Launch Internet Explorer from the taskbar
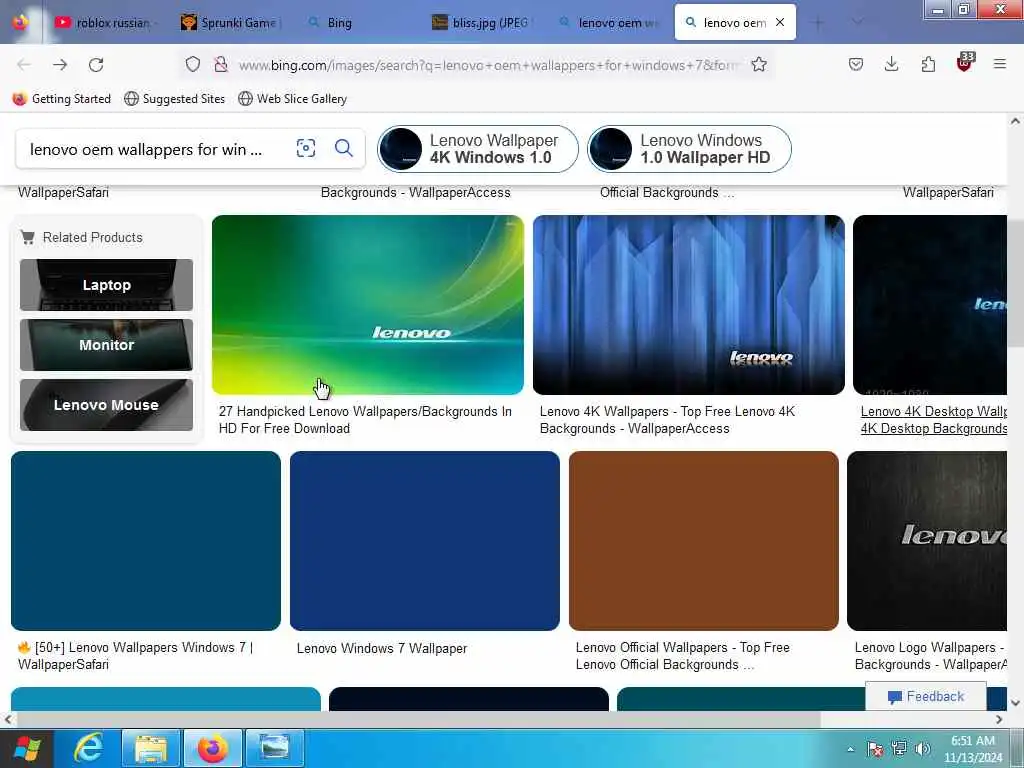The width and height of the screenshot is (1024, 768). [x=88, y=748]
